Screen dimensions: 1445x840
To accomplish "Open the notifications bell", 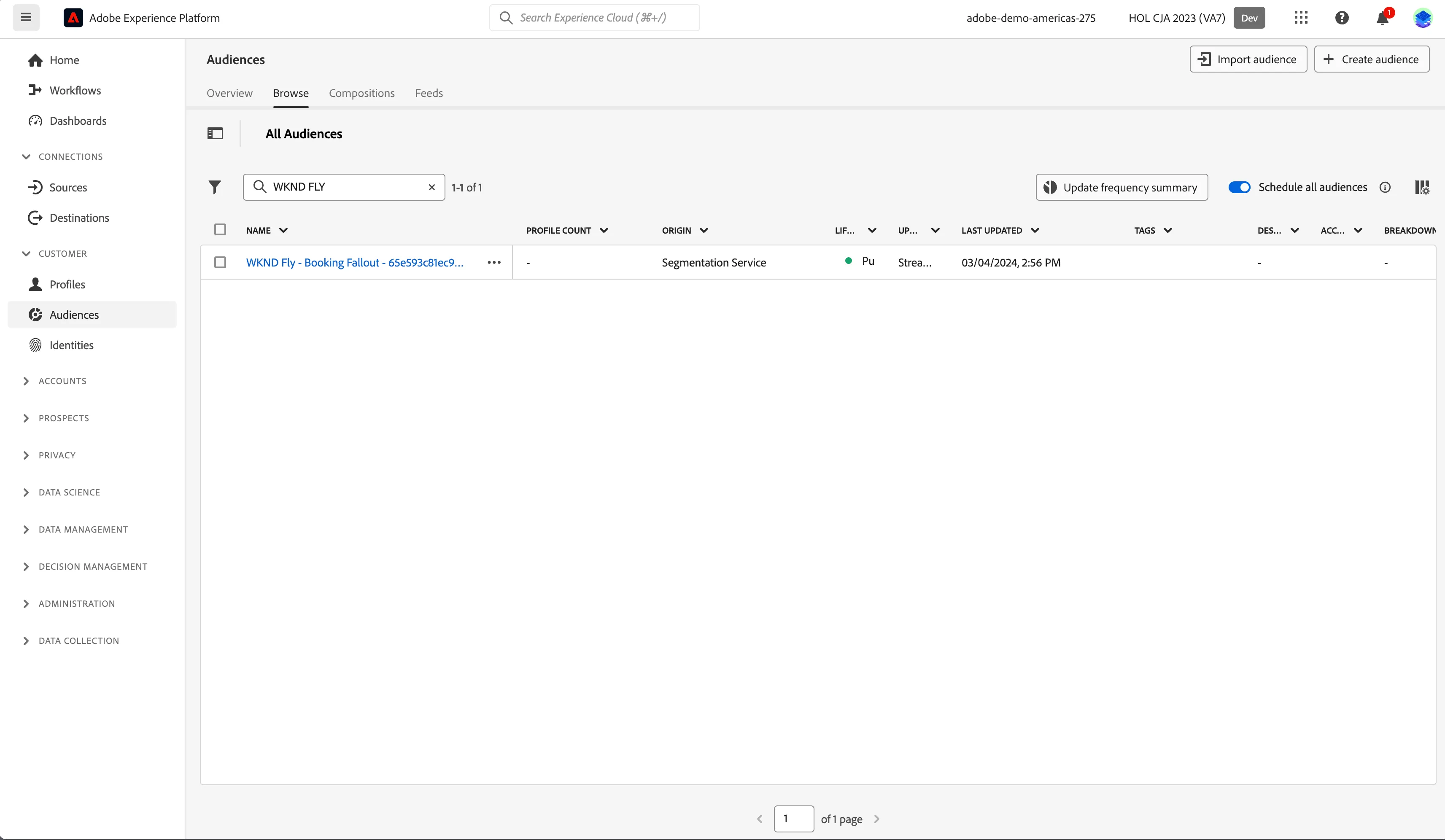I will point(1383,18).
